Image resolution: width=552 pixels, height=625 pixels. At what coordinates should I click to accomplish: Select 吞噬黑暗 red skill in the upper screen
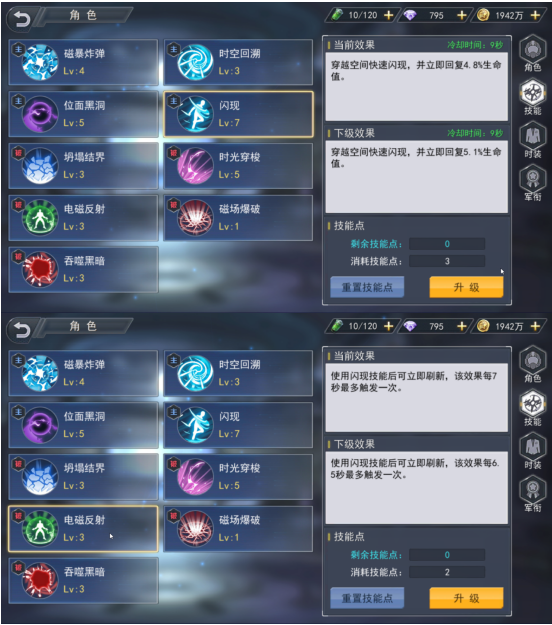[83, 269]
